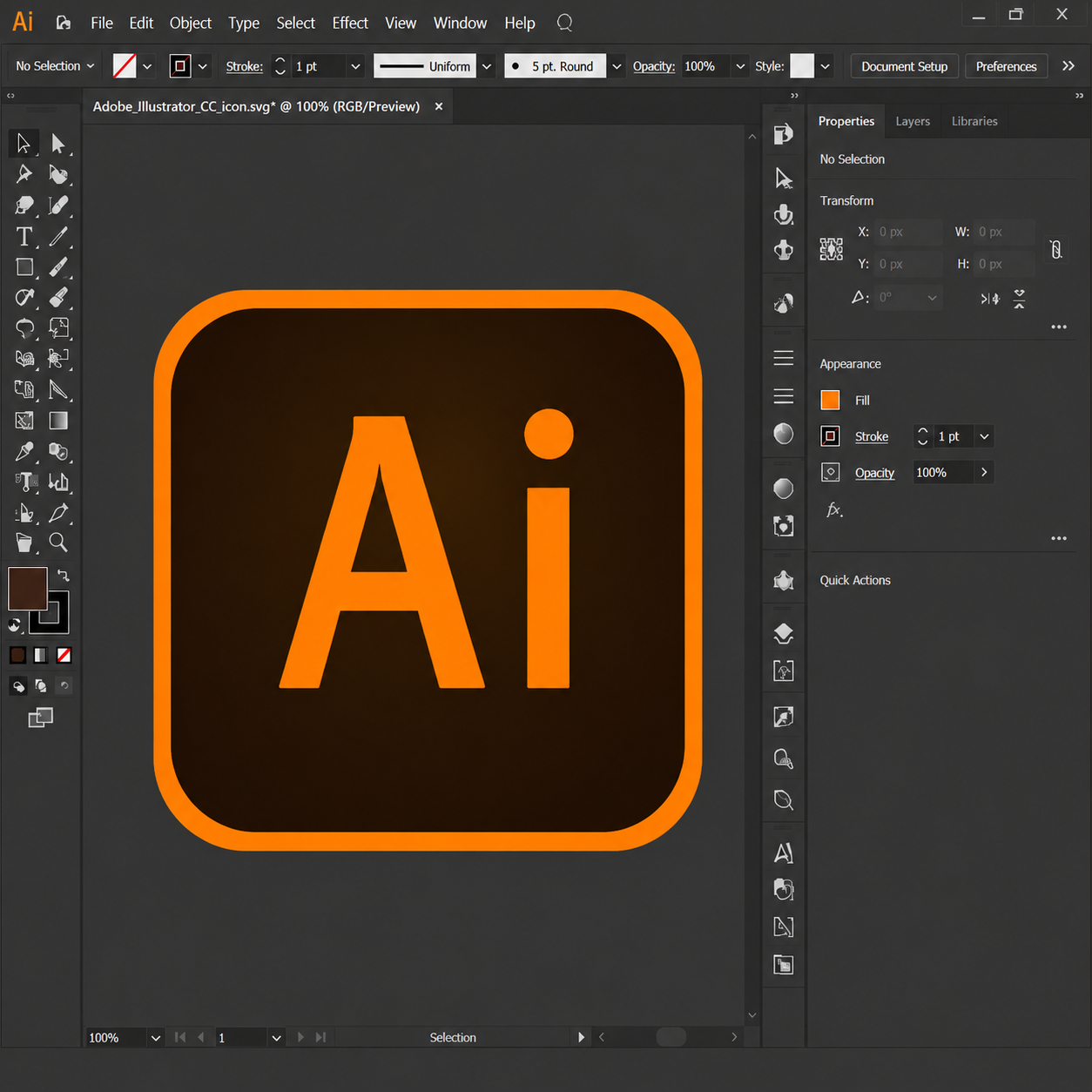
Task: Open the No Selection dropdown
Action: coord(55,66)
